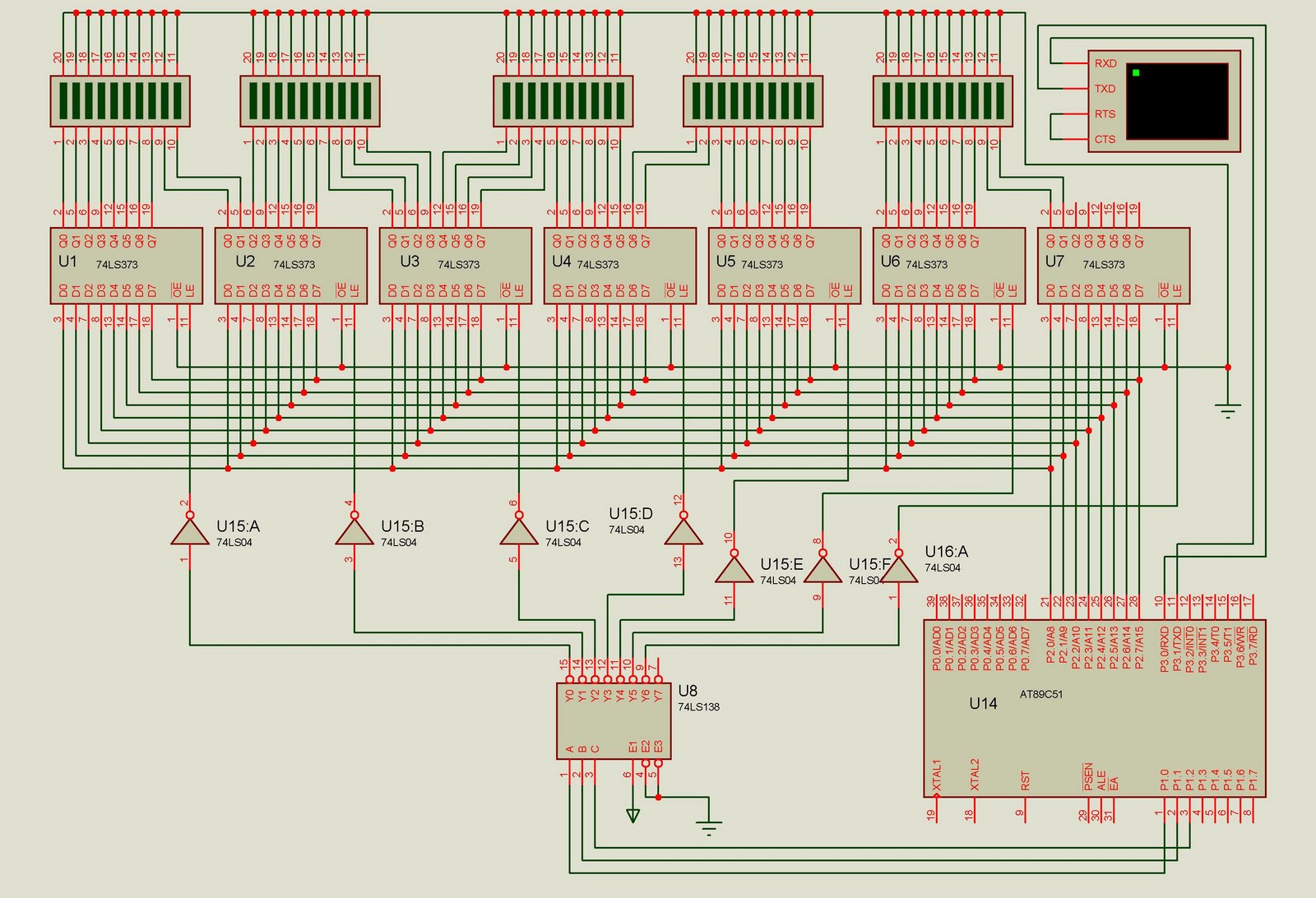Click the arrow ground terminal below U8 E1
The width and height of the screenshot is (1316, 898).
pyautogui.click(x=633, y=815)
